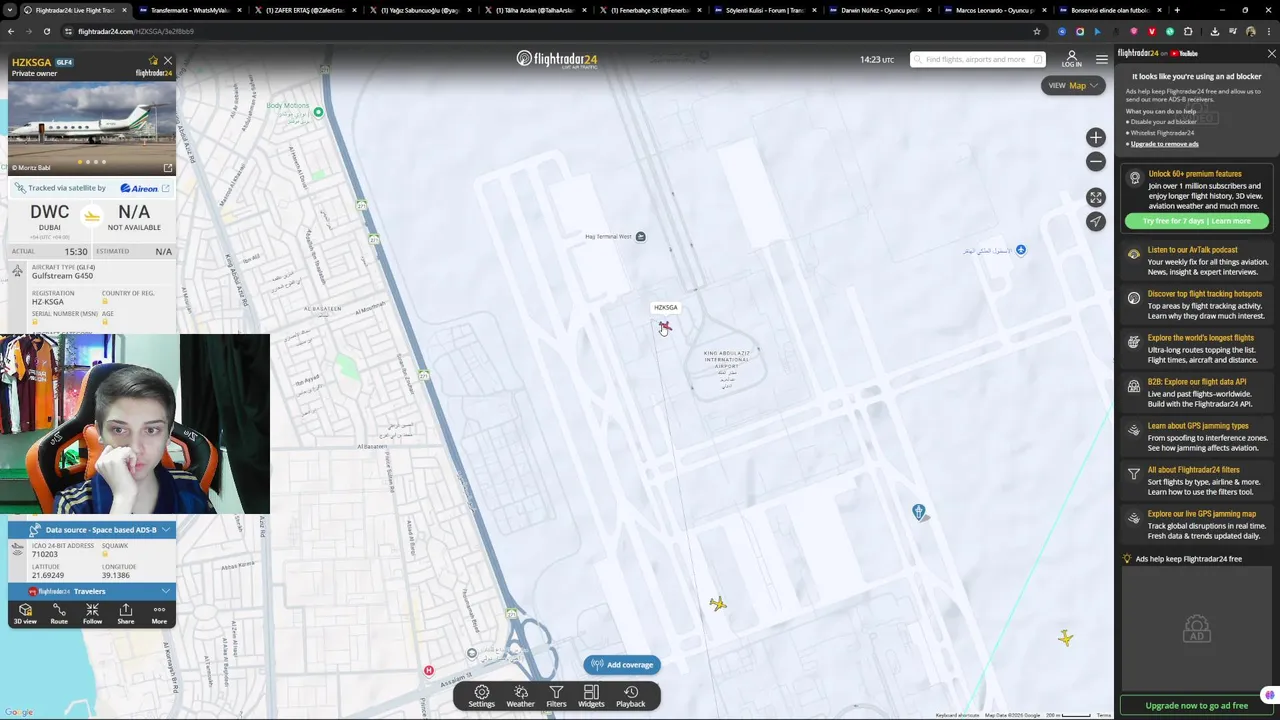Click the hospital H marker on map

click(x=429, y=671)
